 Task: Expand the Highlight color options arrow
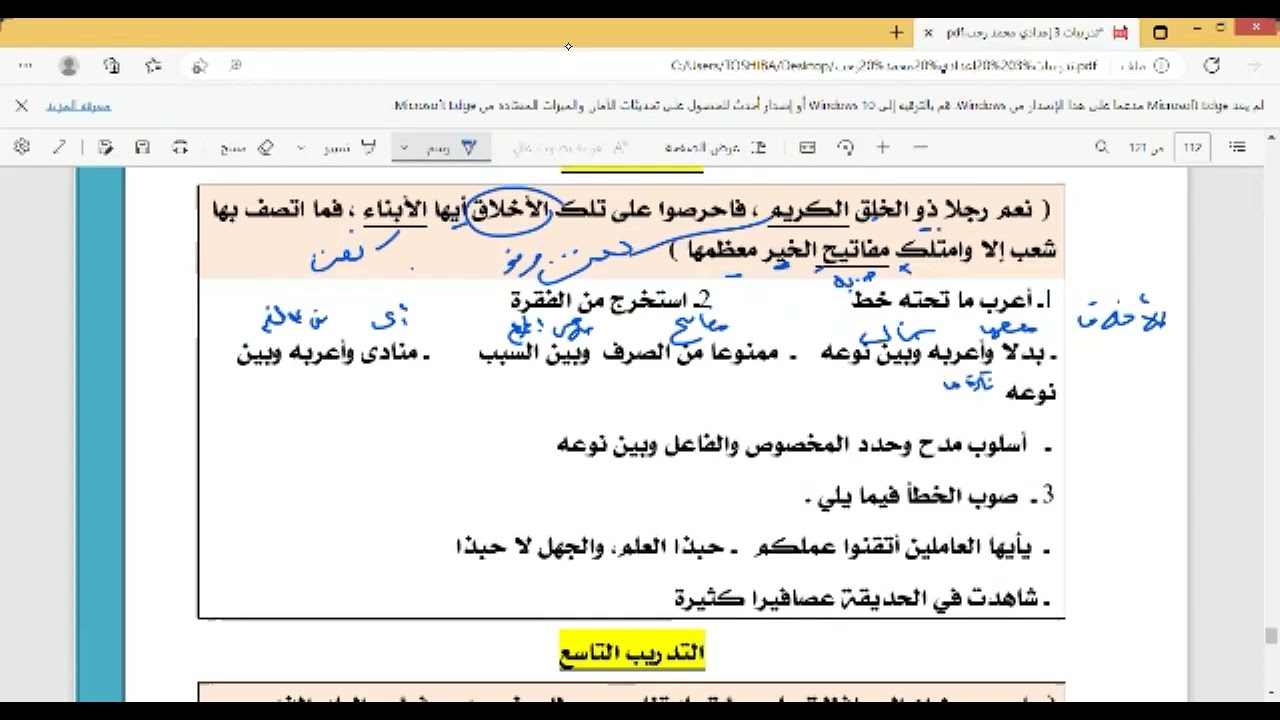tap(301, 147)
